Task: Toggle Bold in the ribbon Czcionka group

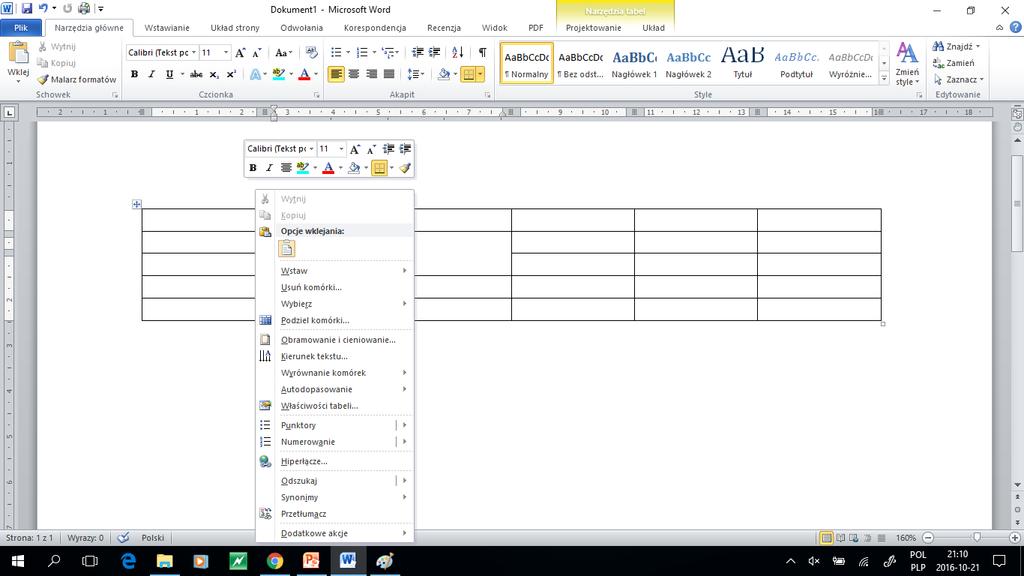Action: (x=135, y=74)
